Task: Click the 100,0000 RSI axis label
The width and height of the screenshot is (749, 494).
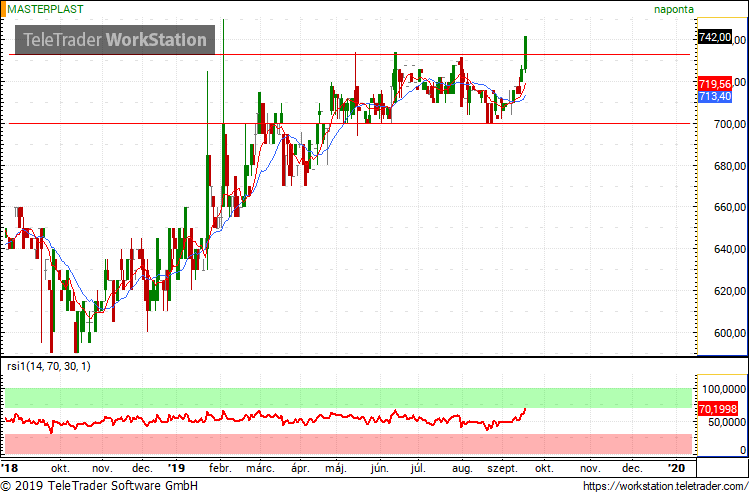Action: 723,389
